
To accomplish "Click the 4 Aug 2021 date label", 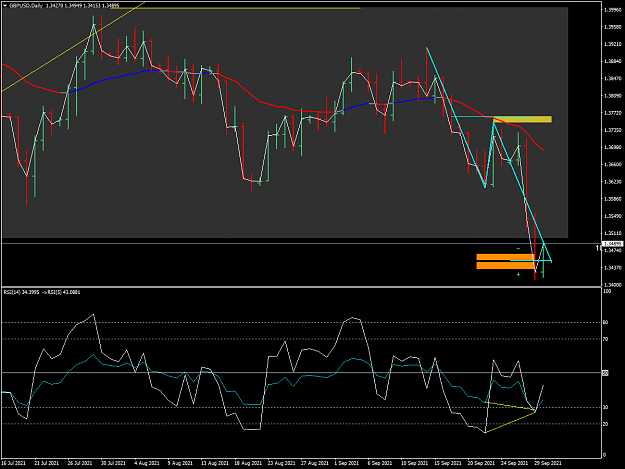I will pyautogui.click(x=147, y=463).
